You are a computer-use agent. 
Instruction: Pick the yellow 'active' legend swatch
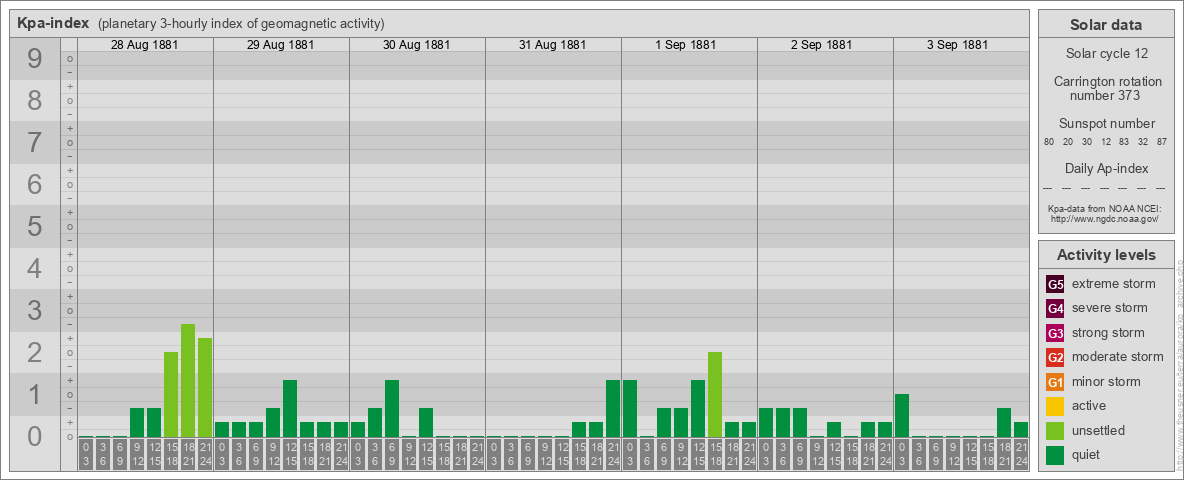coord(1056,406)
